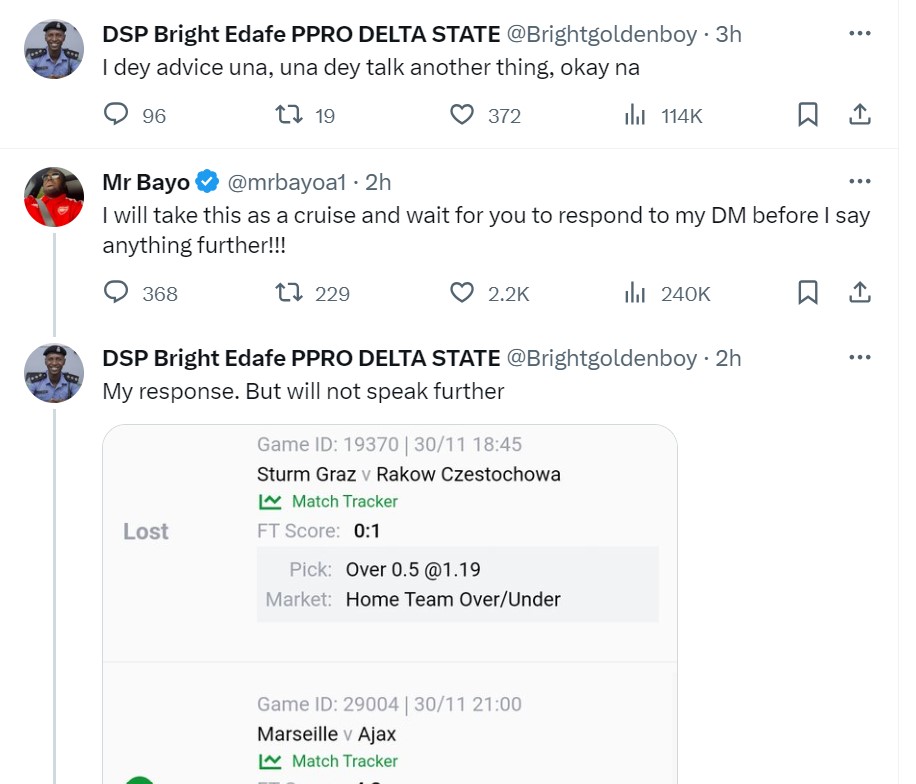Image resolution: width=916 pixels, height=784 pixels.
Task: Bookmark Mr Bayo's tweet
Action: click(808, 292)
